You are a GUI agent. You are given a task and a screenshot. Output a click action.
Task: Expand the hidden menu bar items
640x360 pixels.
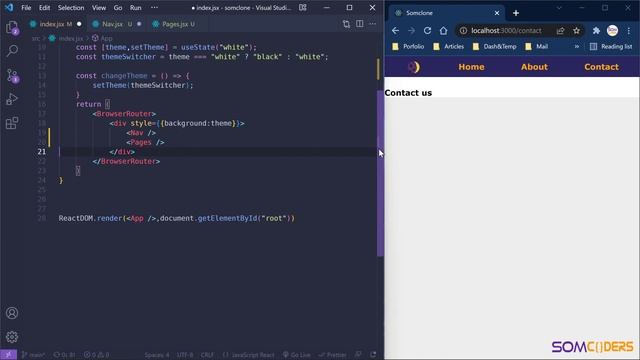tap(154, 8)
